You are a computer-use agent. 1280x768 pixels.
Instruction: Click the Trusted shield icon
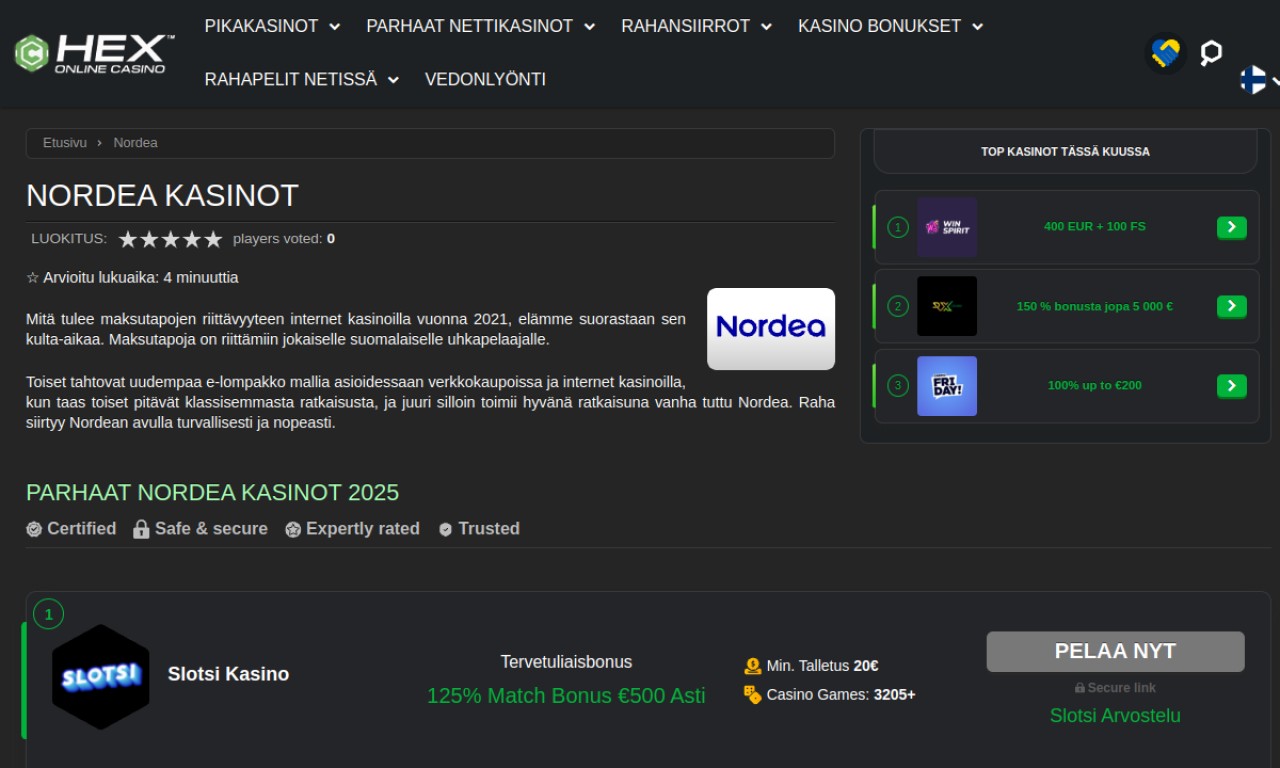click(445, 529)
